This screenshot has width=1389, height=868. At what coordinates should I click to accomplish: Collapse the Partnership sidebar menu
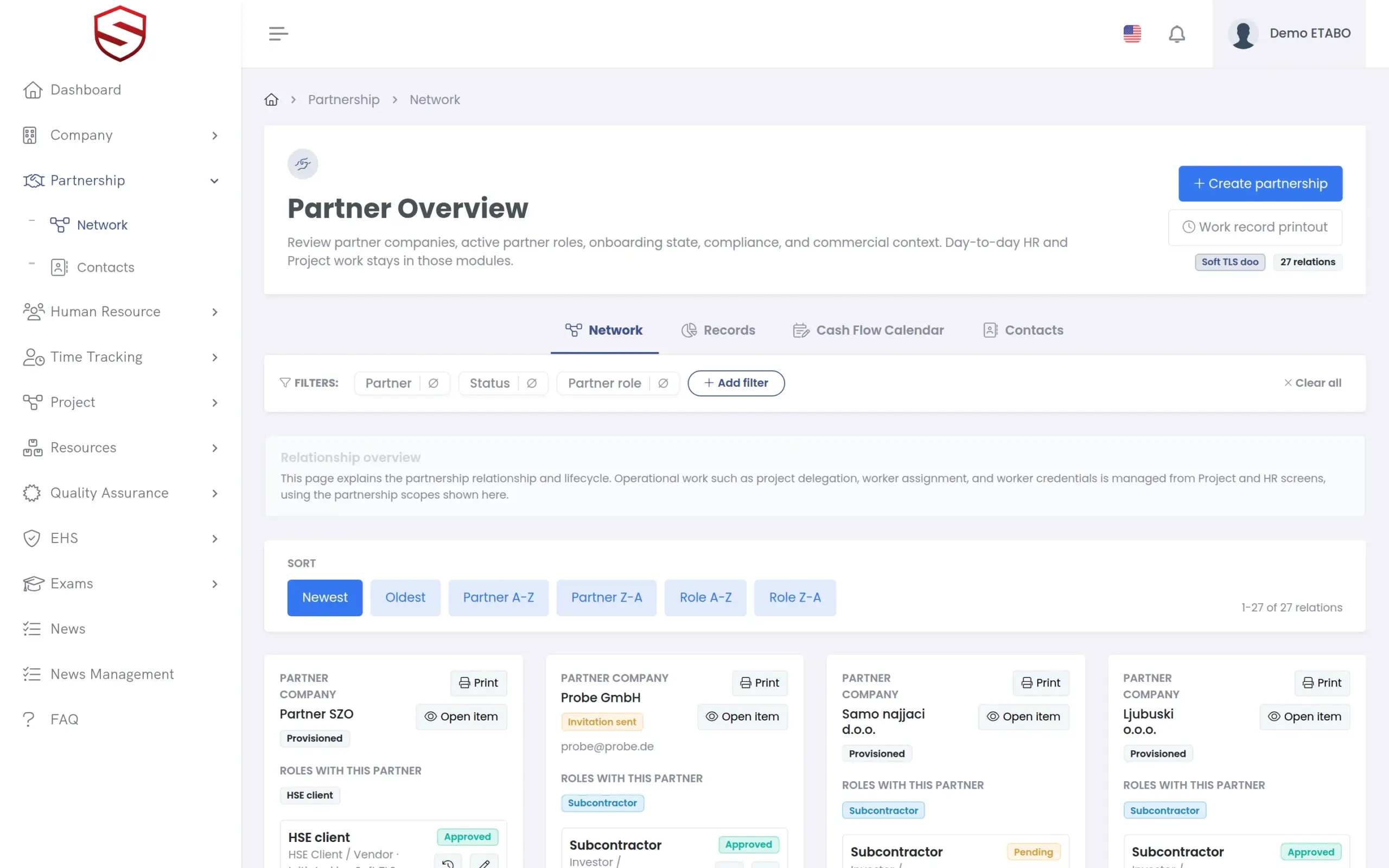120,180
